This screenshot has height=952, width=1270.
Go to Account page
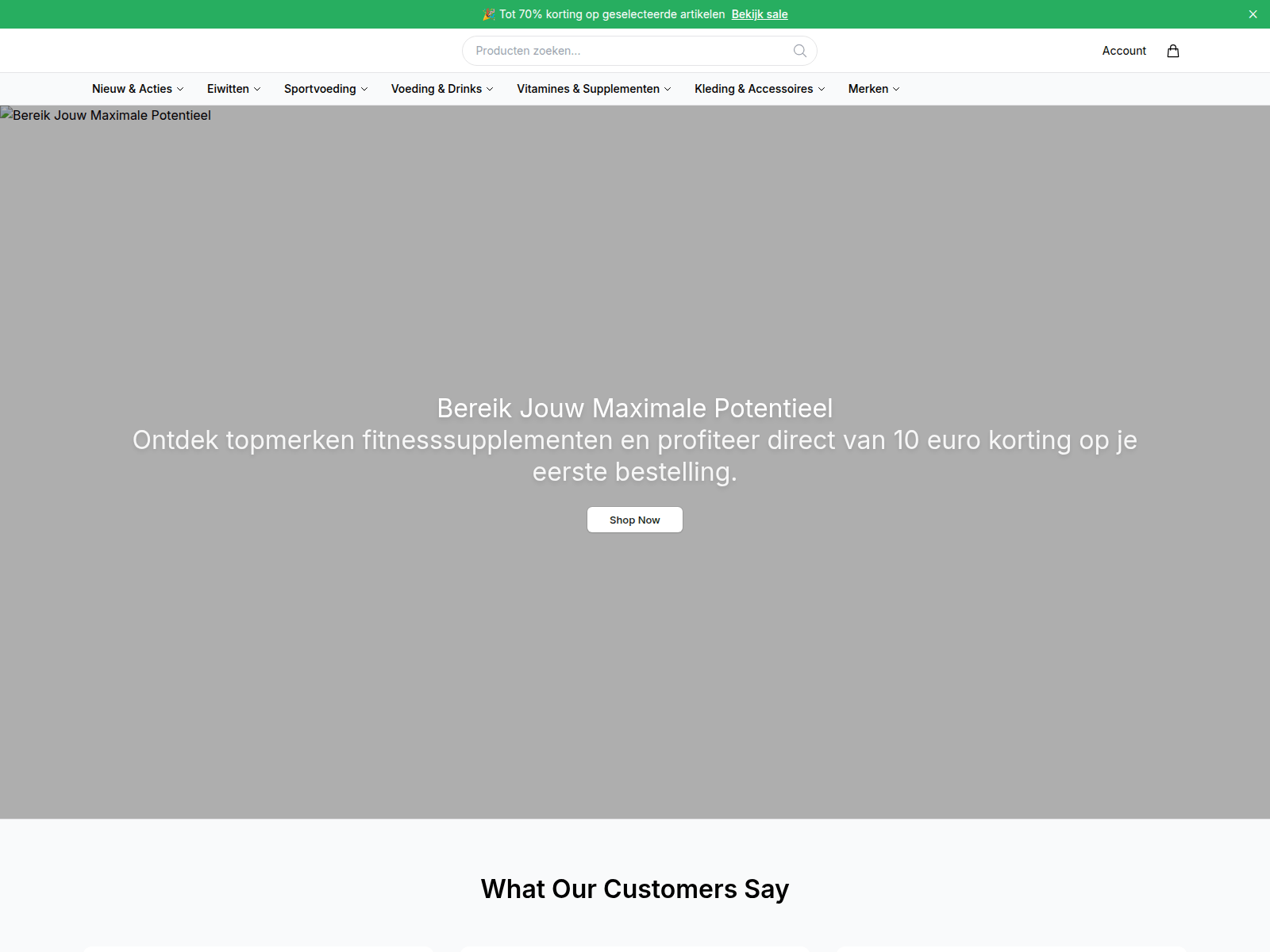1124,51
